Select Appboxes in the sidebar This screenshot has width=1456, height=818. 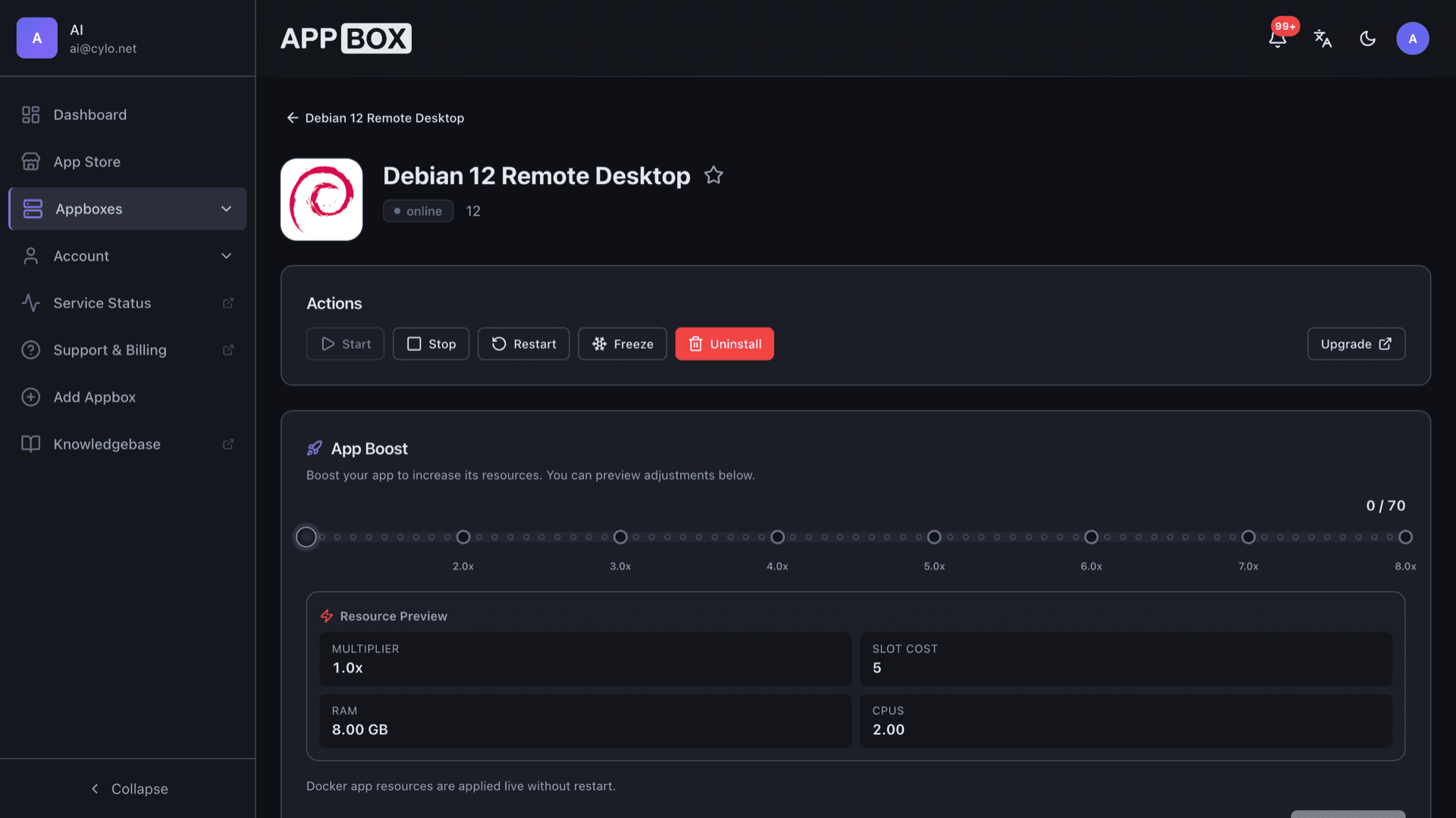tap(127, 208)
